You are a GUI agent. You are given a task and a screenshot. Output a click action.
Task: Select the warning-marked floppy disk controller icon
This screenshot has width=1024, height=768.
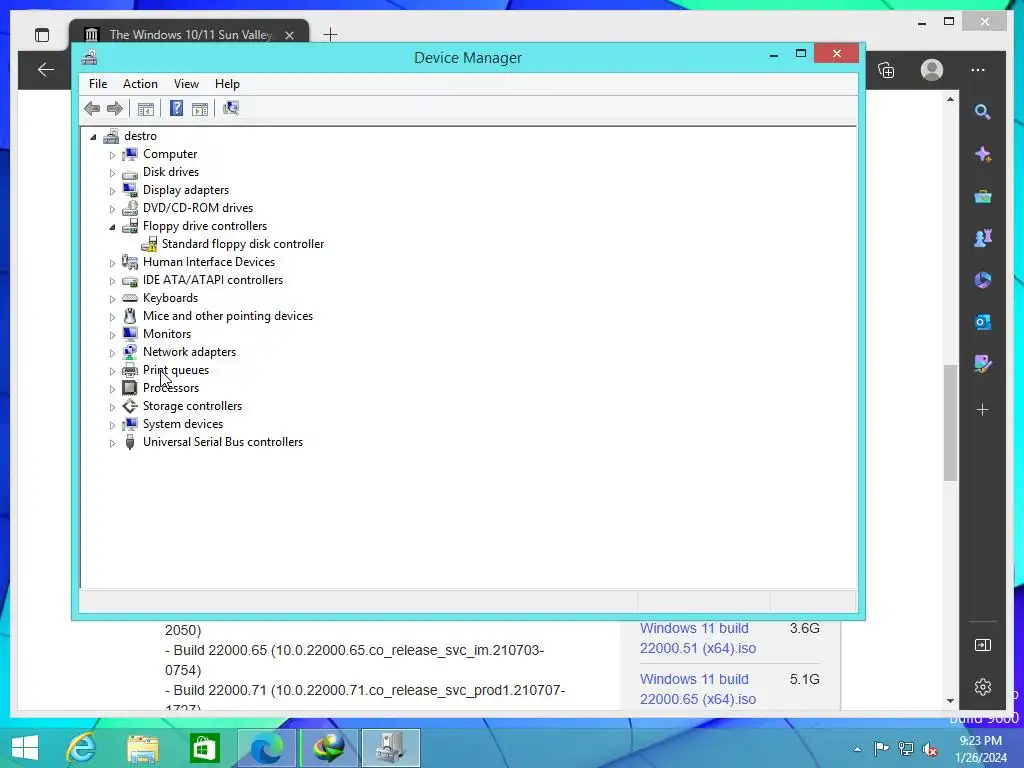[x=149, y=244]
